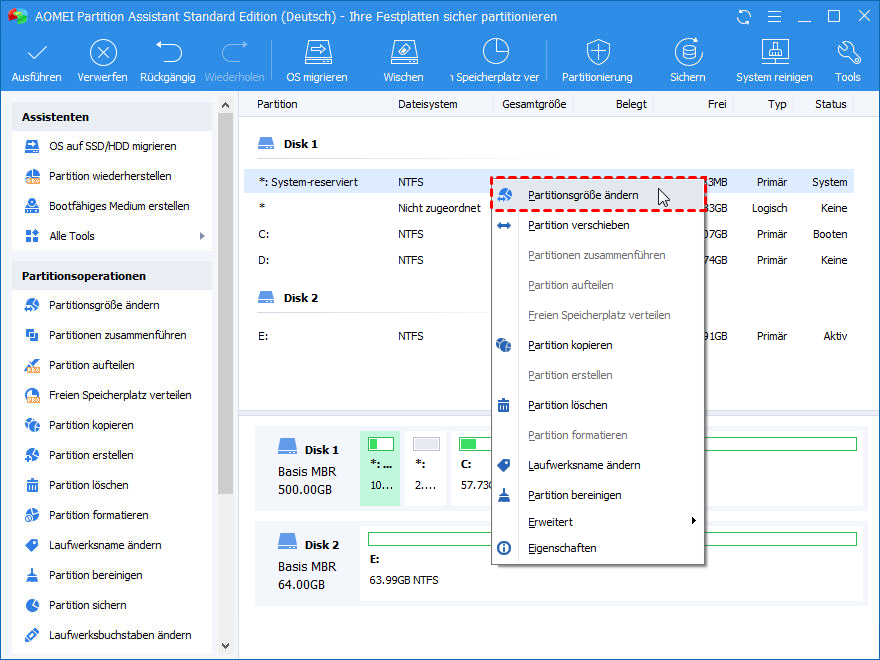Click the Rückgängig undo arrow
880x660 pixels.
coord(168,52)
